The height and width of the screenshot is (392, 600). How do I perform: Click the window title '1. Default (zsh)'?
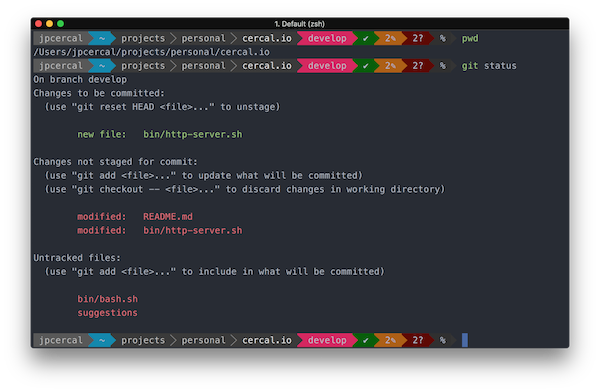click(299, 24)
